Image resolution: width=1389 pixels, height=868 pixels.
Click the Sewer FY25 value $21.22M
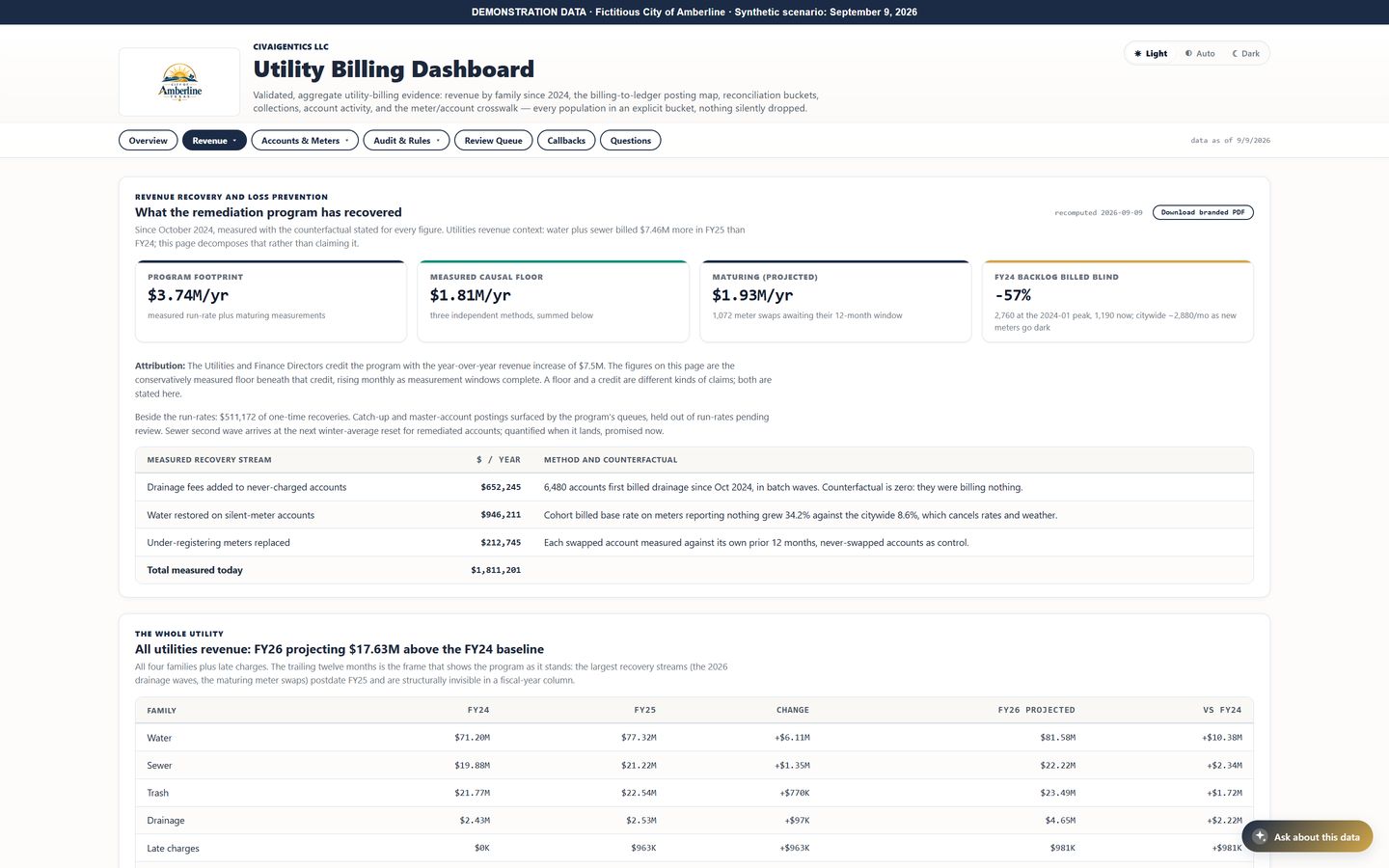(639, 766)
